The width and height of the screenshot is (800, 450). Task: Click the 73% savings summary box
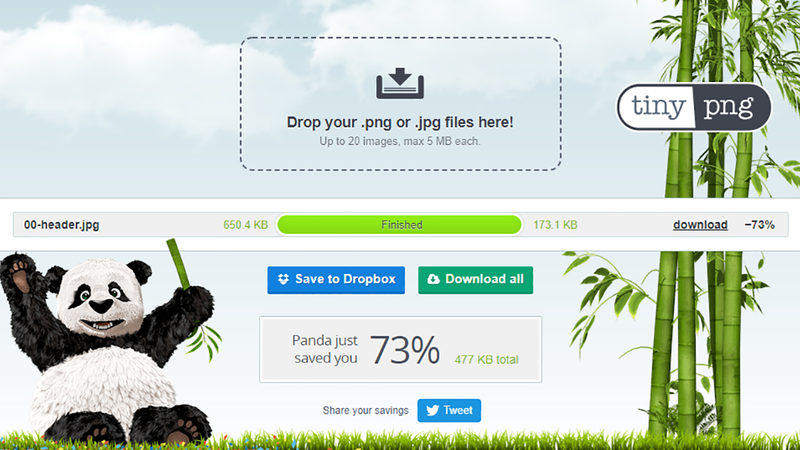click(401, 349)
